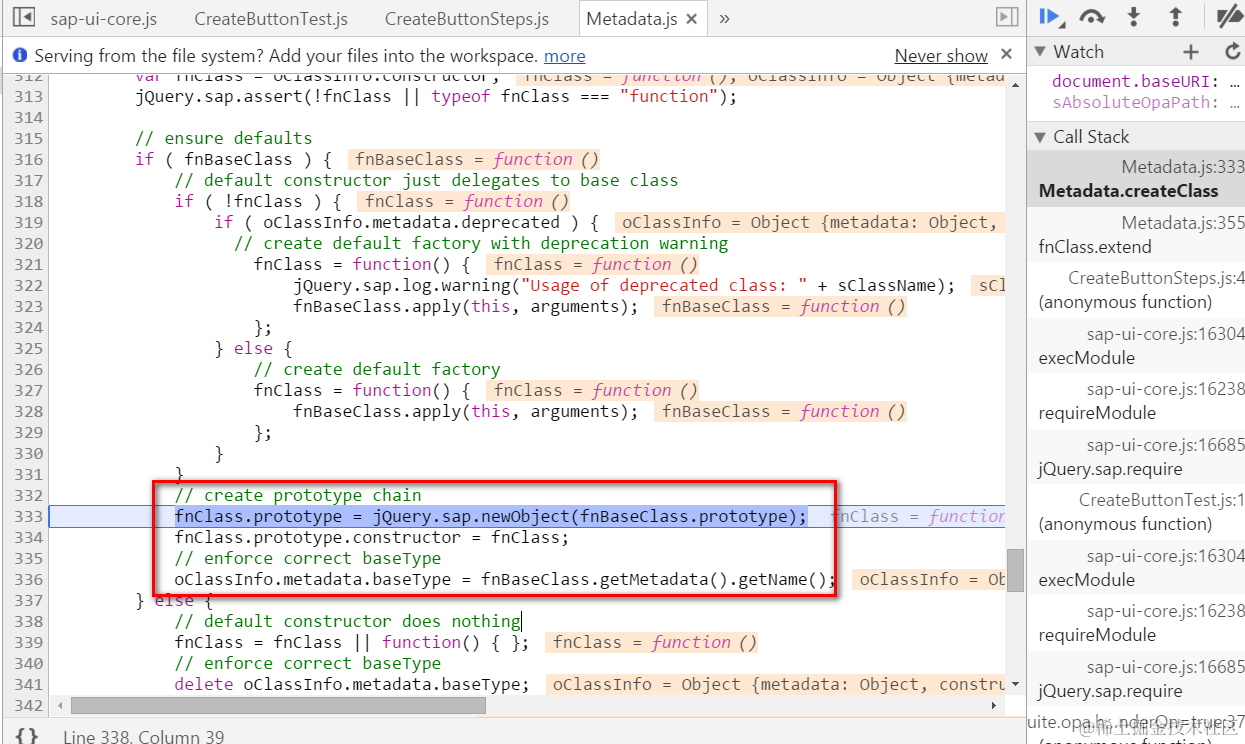Click the scroll right arrow of horizontal scrollbar

click(x=995, y=705)
